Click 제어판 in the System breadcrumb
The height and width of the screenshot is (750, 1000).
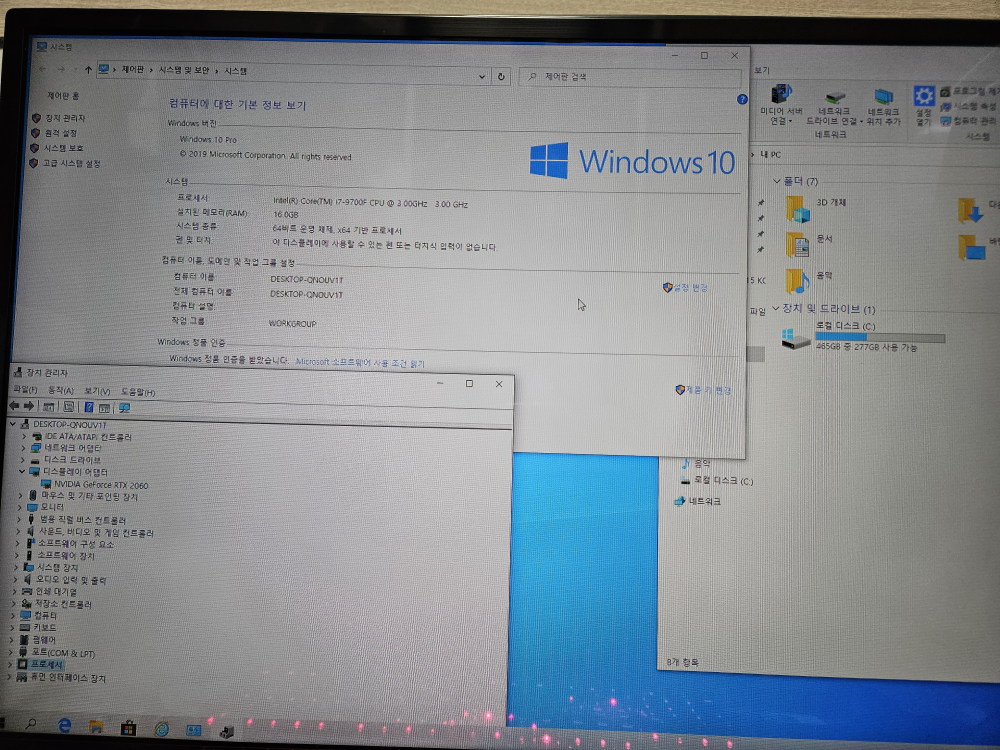click(133, 70)
